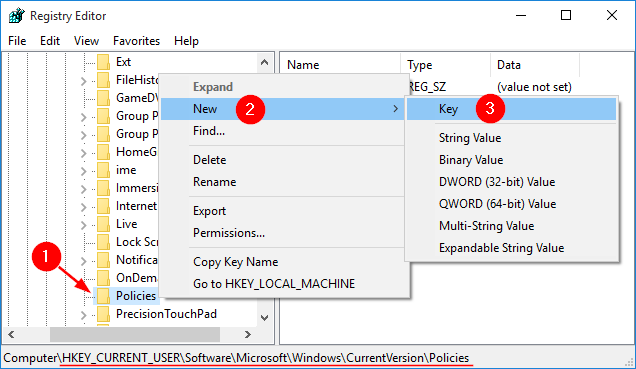The height and width of the screenshot is (369, 636).
Task: Close the Registry Editor window
Action: pos(612,16)
